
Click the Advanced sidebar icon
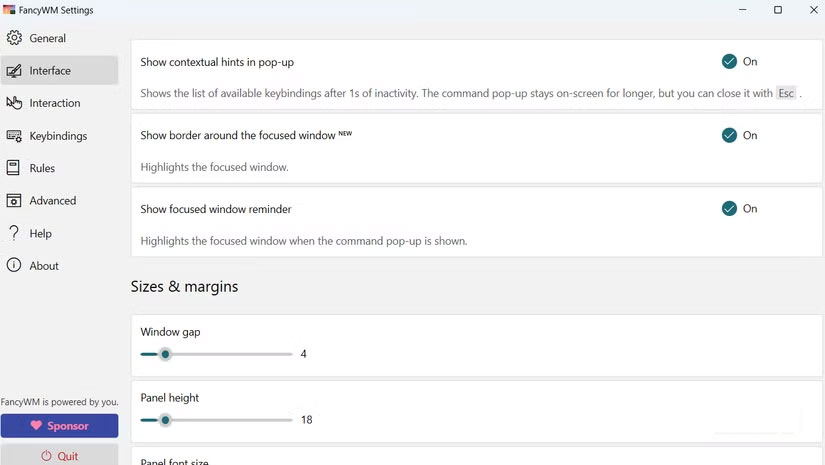tap(14, 201)
